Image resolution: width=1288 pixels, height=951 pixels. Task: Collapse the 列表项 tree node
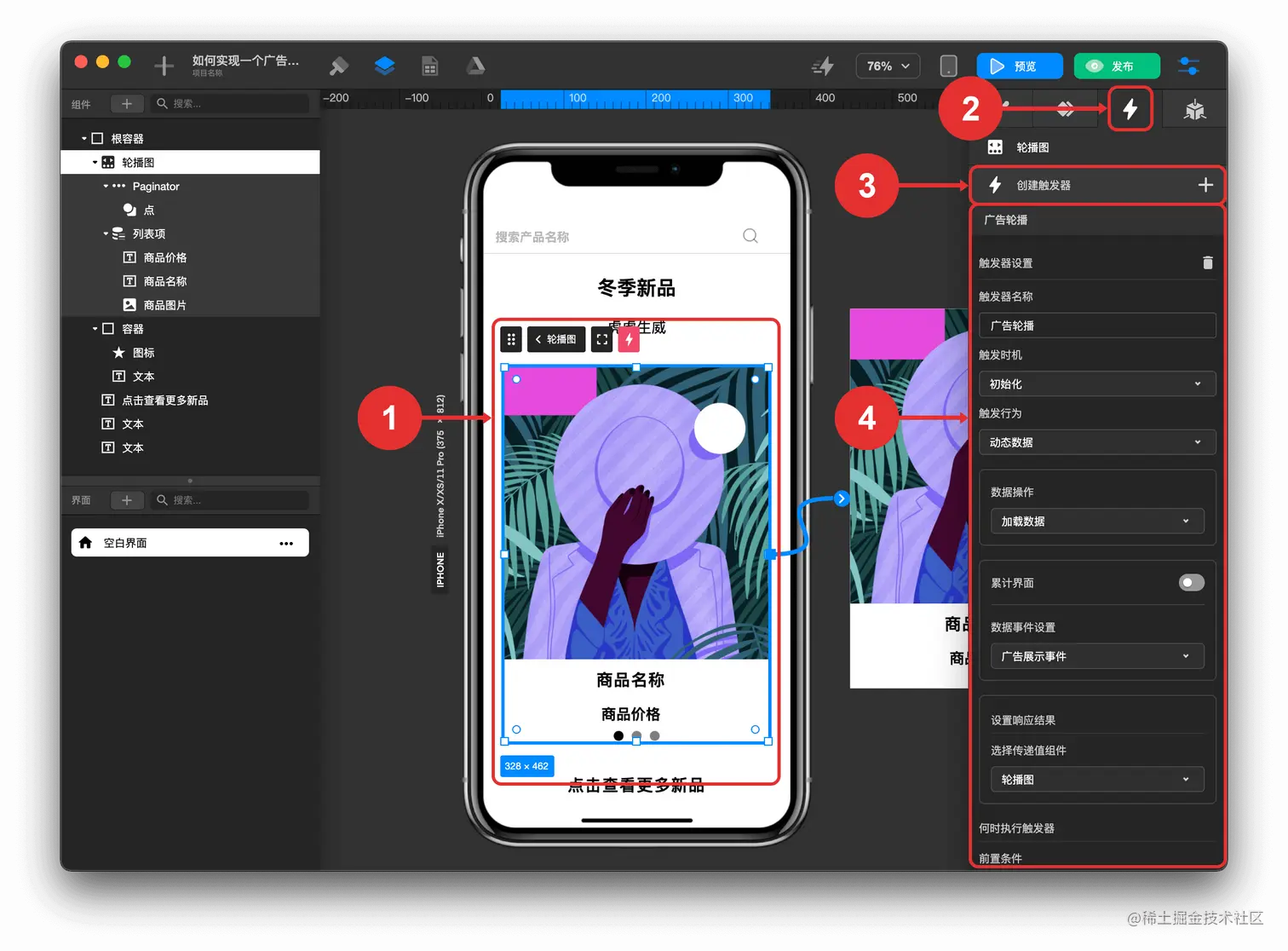[106, 233]
